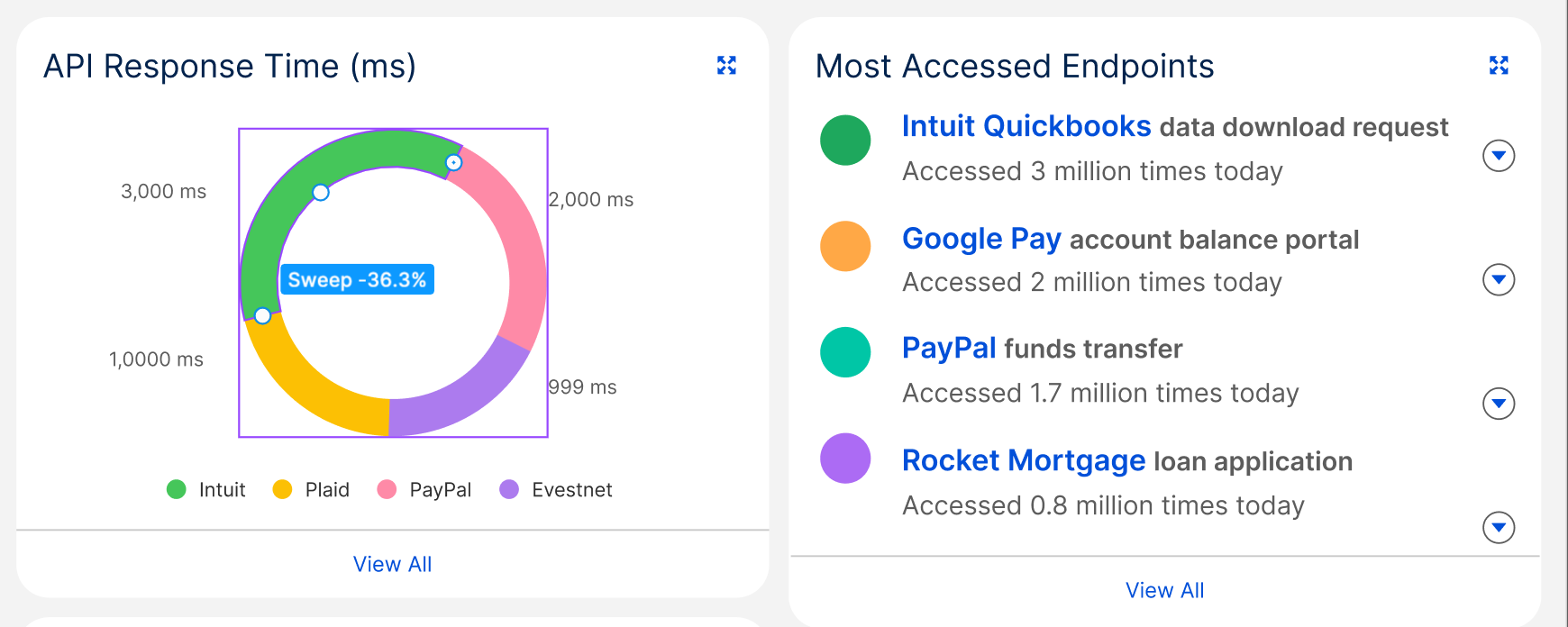Click the Sweep -36.3% label
The height and width of the screenshot is (627, 1568).
(x=357, y=279)
